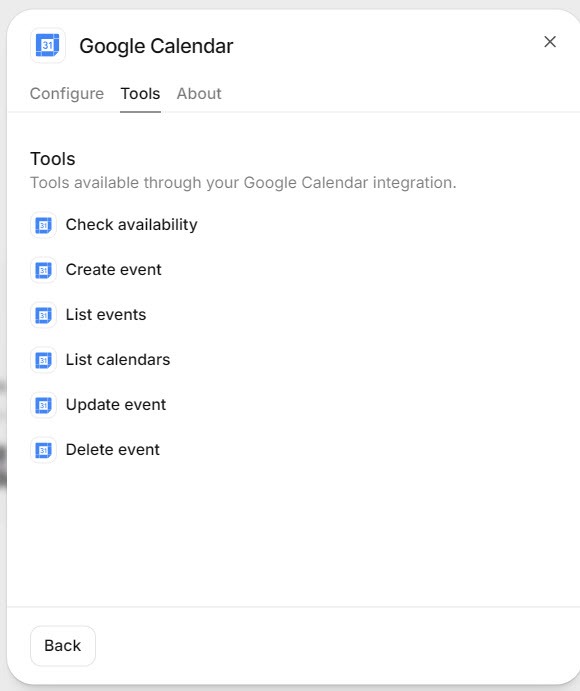580x691 pixels.
Task: Select the Update event tool label
Action: click(x=115, y=405)
